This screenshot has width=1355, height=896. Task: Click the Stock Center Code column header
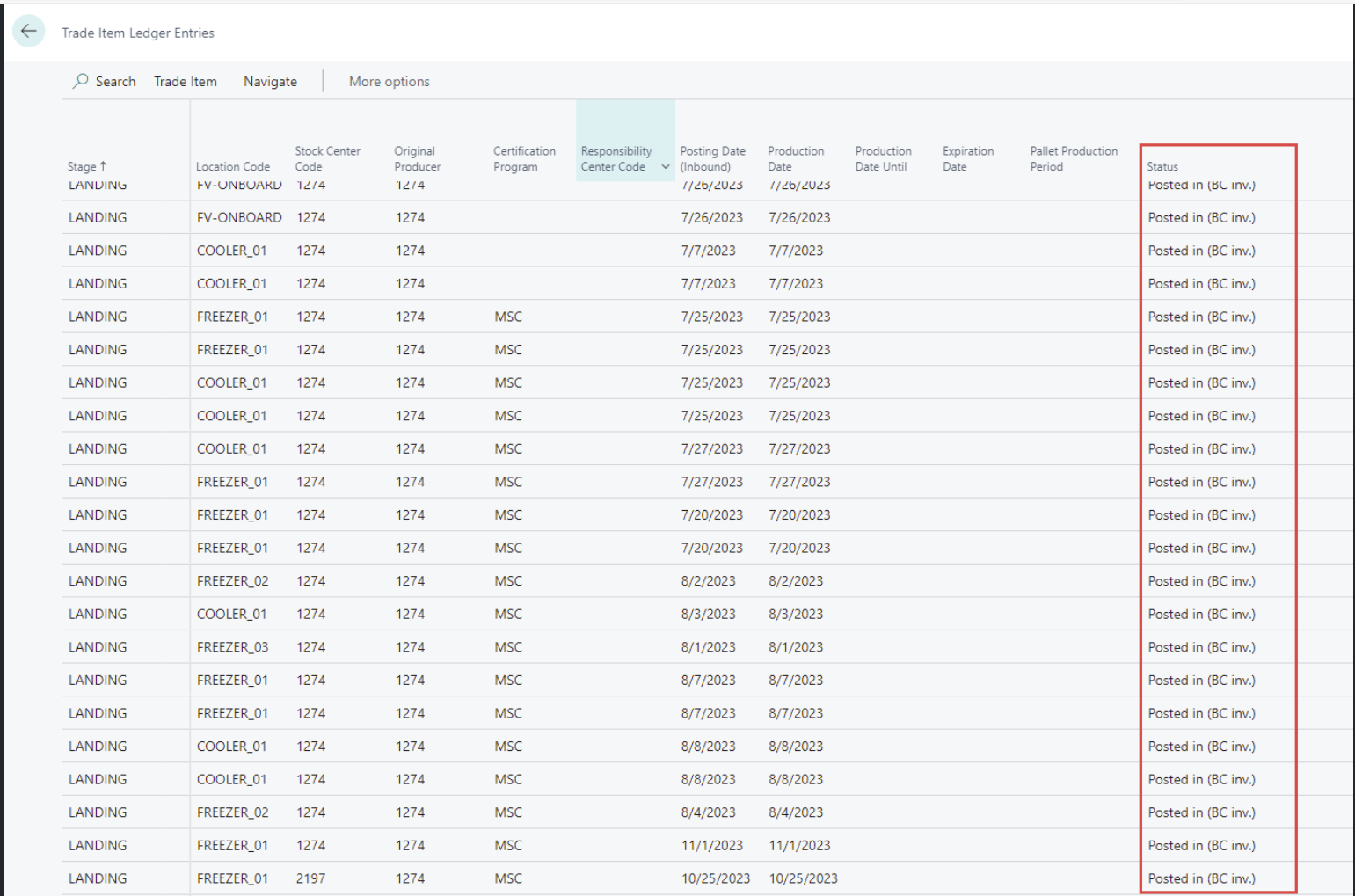[x=327, y=158]
